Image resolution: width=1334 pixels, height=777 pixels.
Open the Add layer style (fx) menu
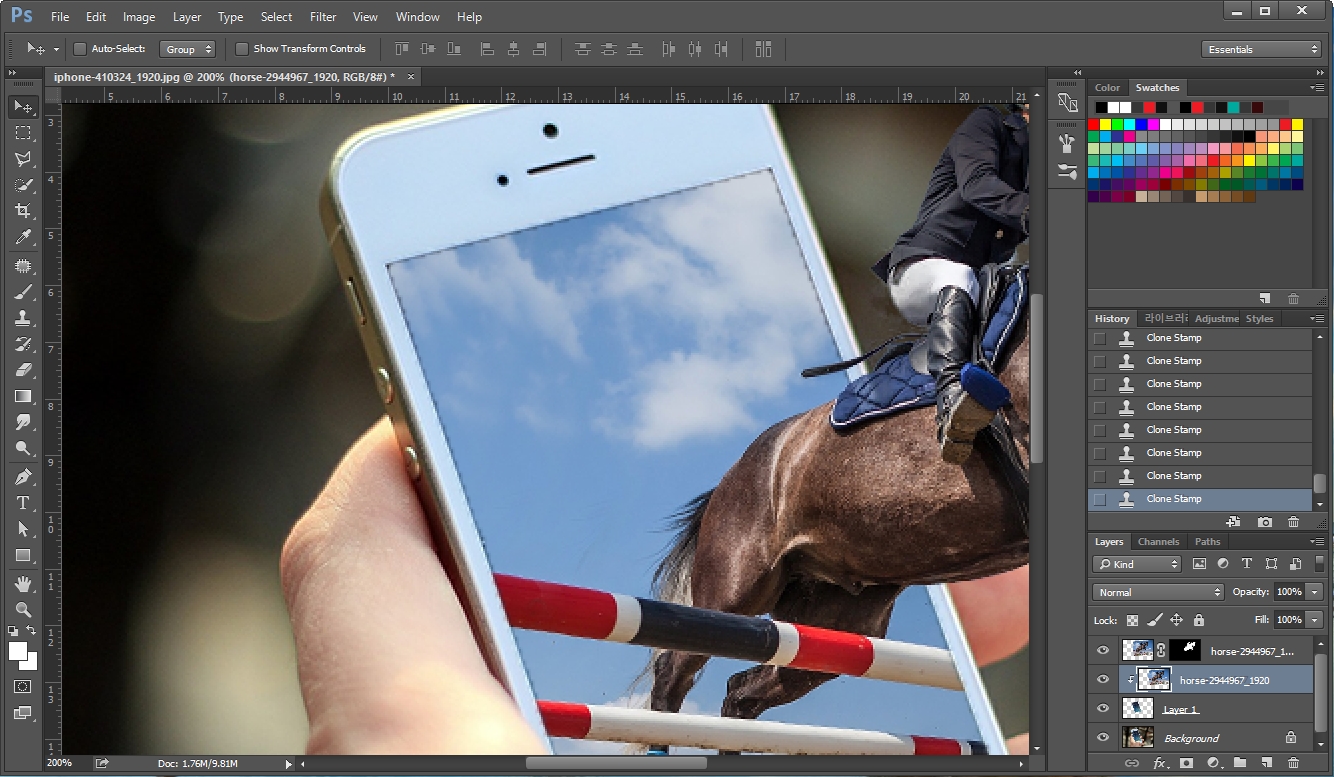(x=1159, y=762)
